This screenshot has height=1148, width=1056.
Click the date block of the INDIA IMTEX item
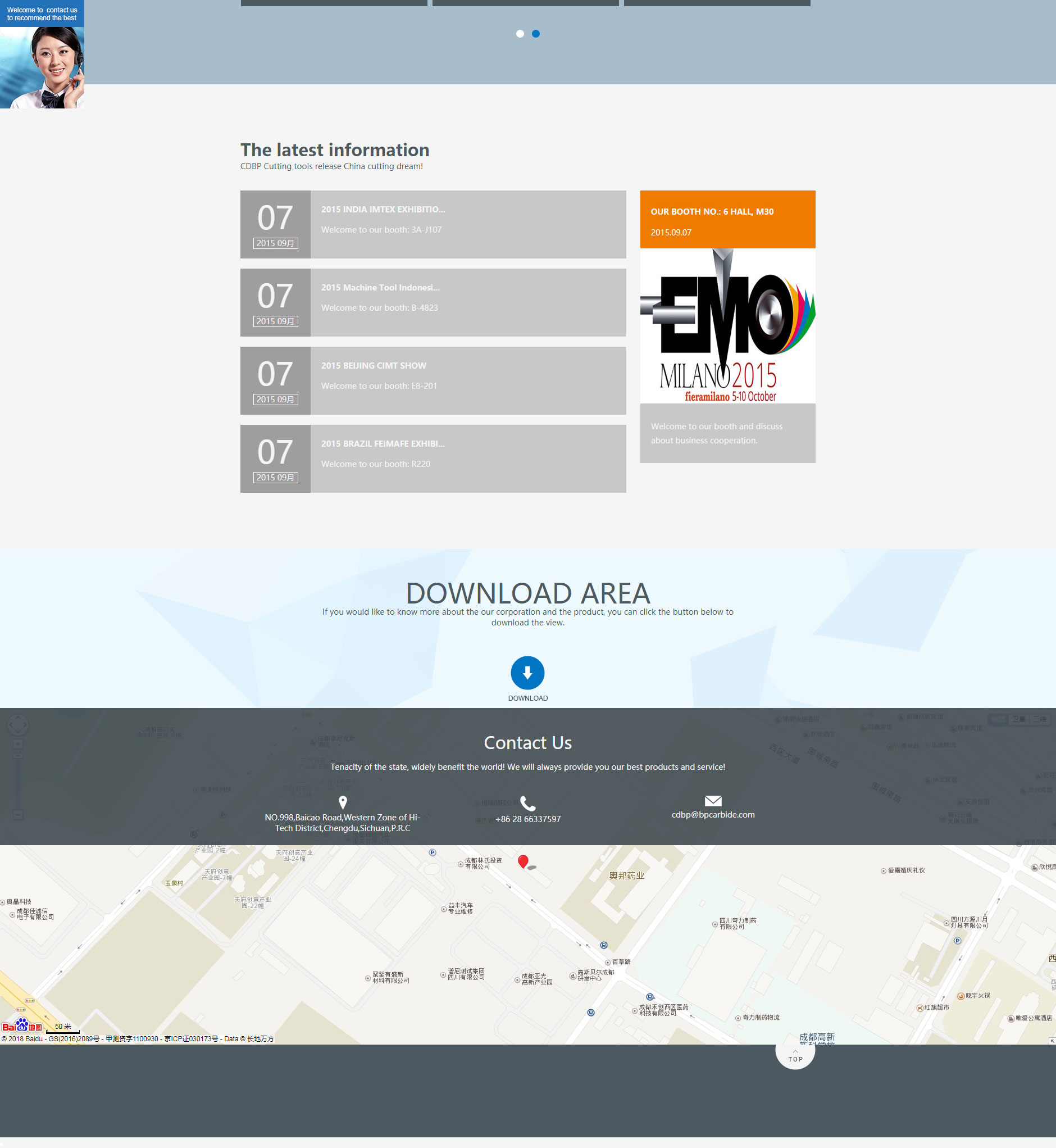275,224
